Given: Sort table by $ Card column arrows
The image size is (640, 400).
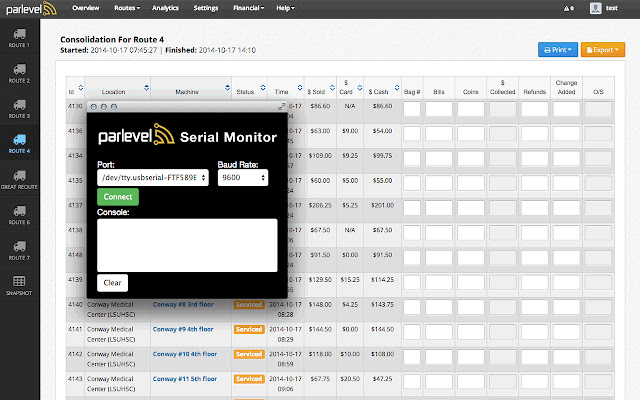Looking at the screenshot, I should pos(360,88).
